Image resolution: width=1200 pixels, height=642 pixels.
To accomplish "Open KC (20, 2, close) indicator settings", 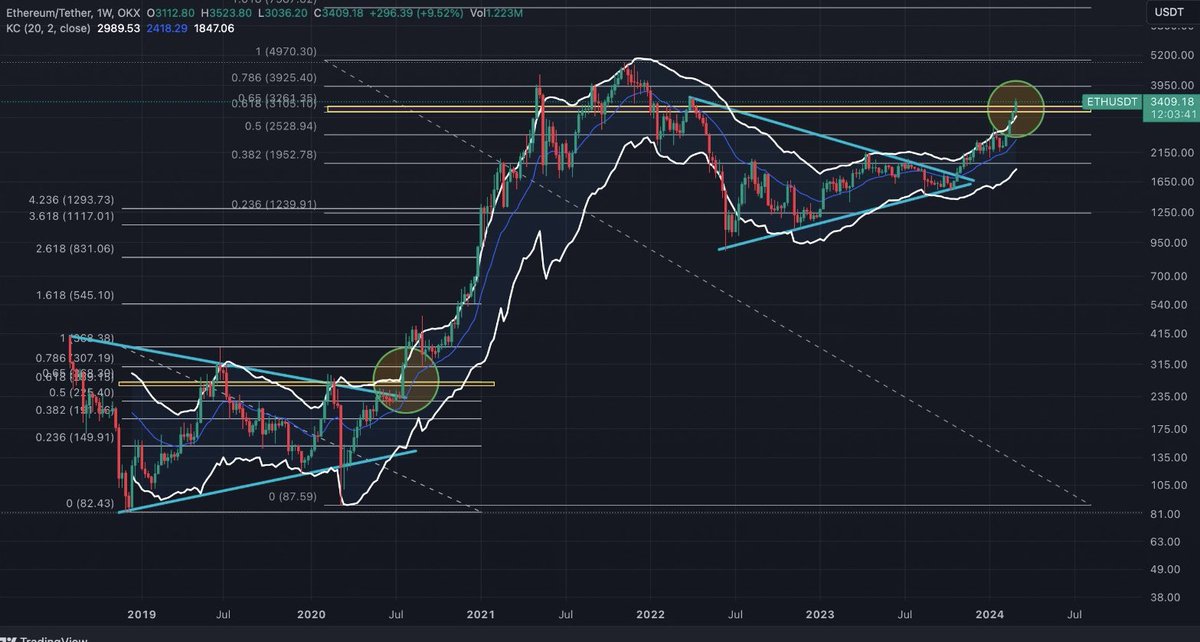I will pos(47,29).
